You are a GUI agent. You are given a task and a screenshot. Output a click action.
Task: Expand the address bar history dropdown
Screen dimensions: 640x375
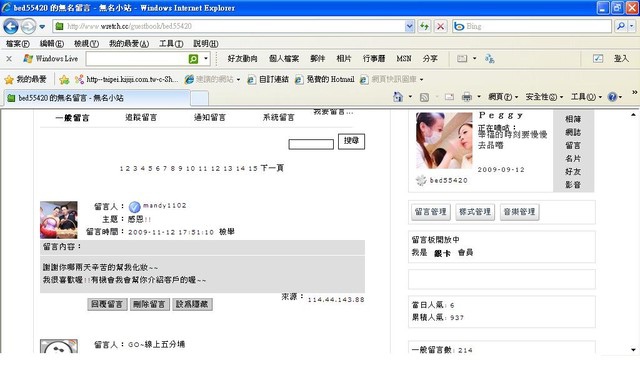[409, 27]
